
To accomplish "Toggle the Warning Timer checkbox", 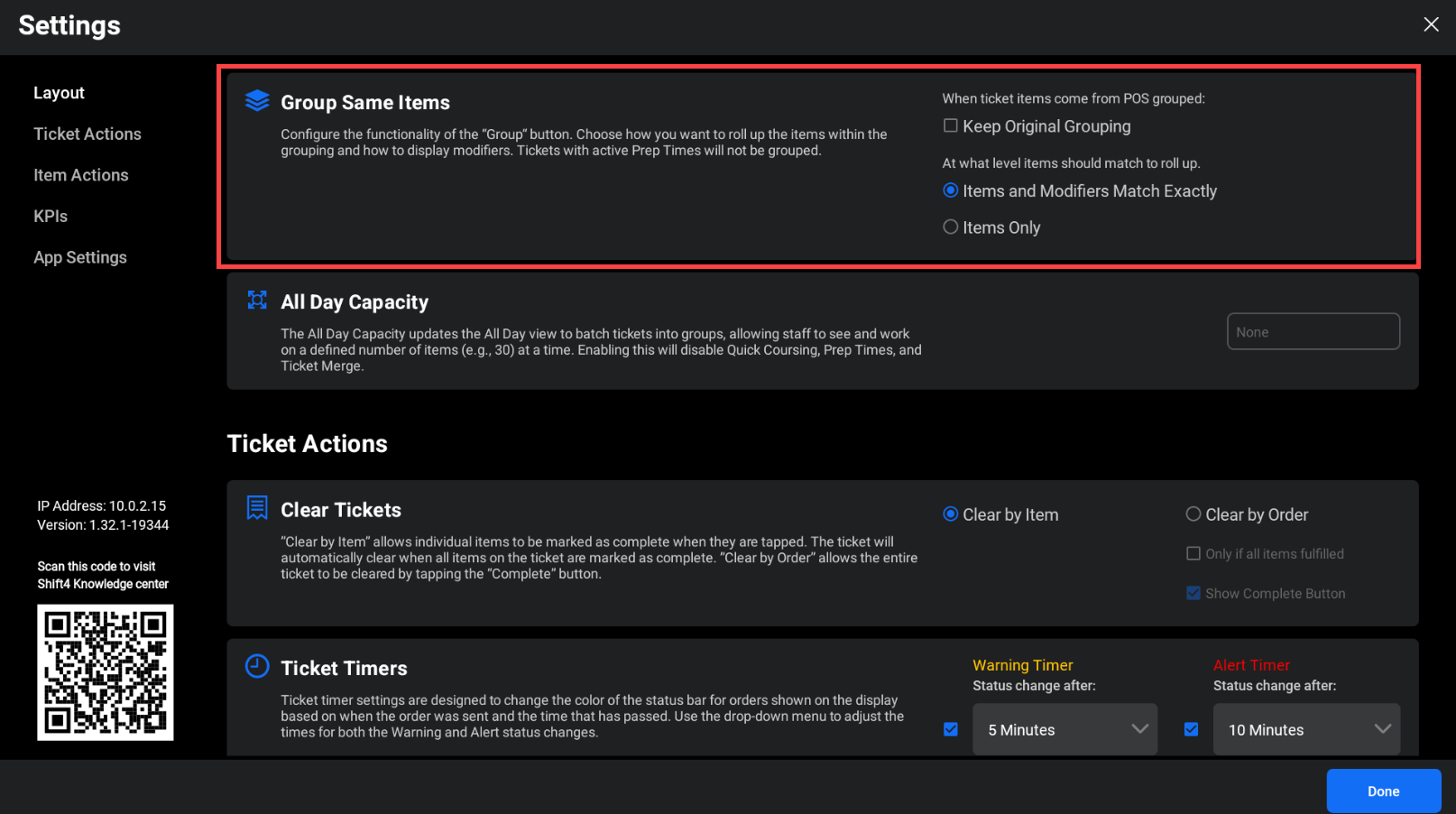I will click(951, 729).
